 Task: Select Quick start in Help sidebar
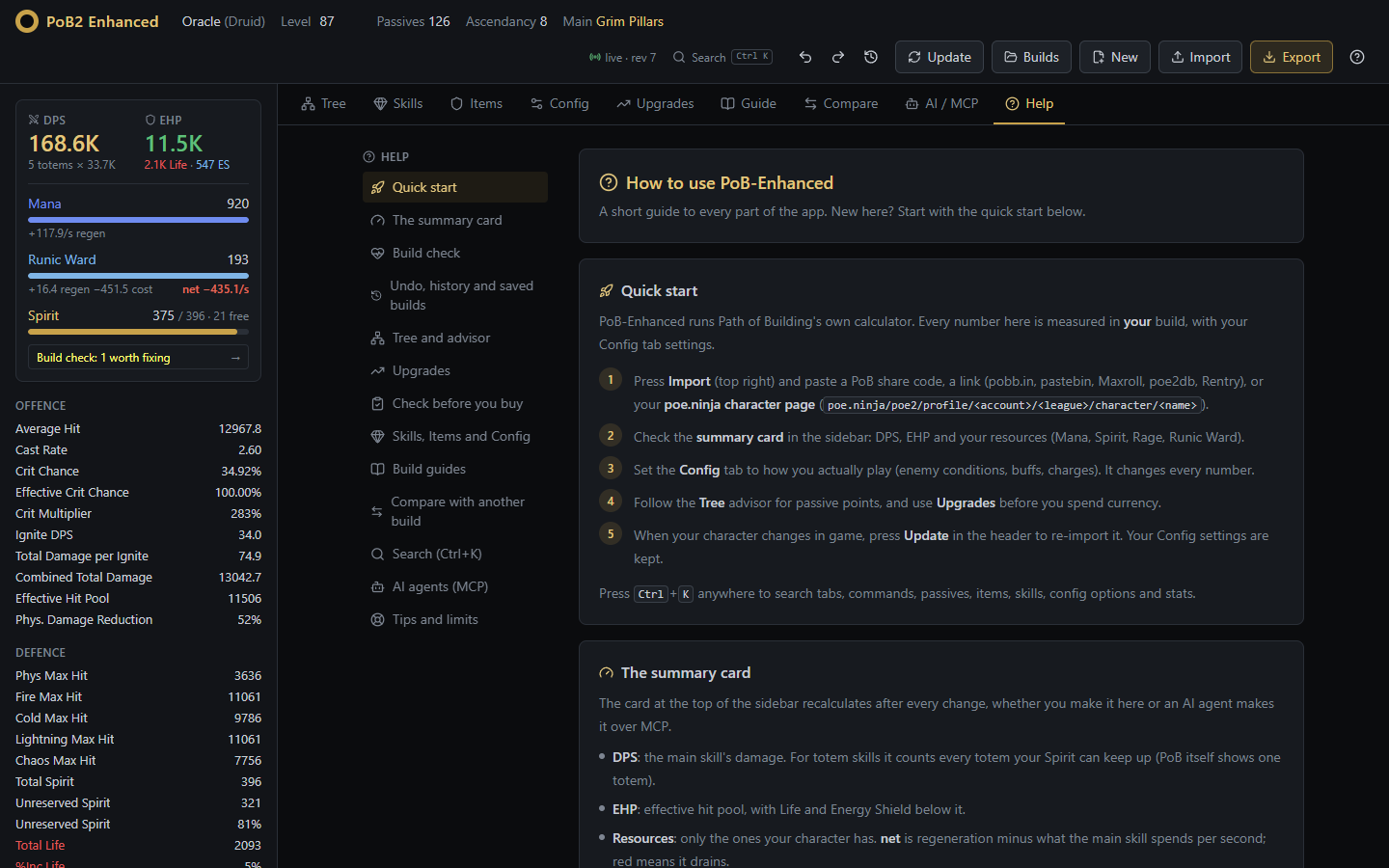coord(455,187)
